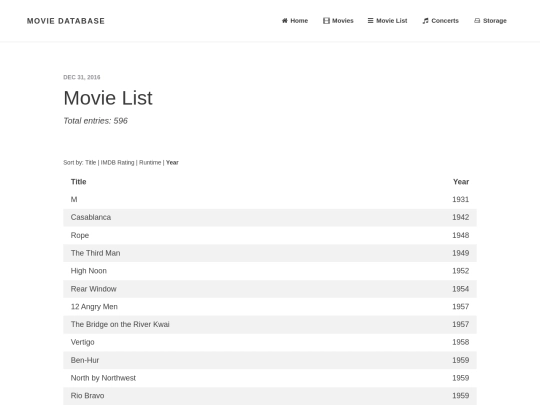Open the Rear Window row
540x405 pixels.
coord(270,289)
